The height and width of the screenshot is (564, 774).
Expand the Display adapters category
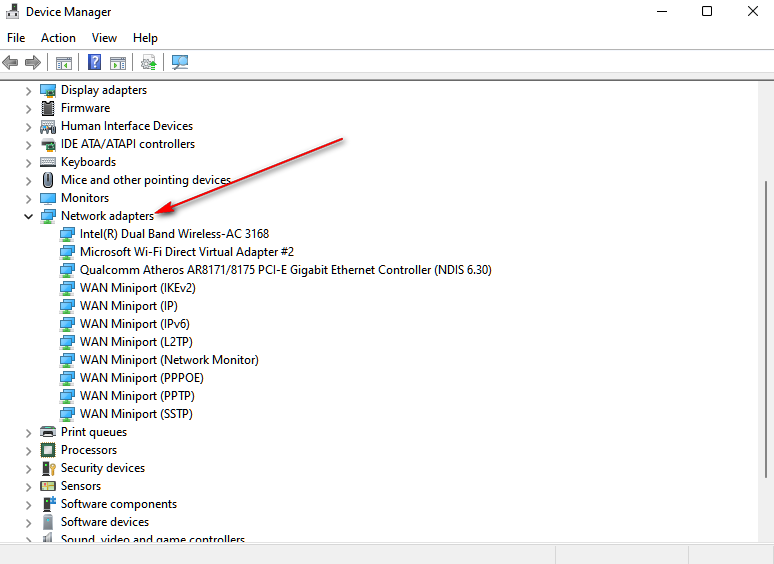[29, 91]
